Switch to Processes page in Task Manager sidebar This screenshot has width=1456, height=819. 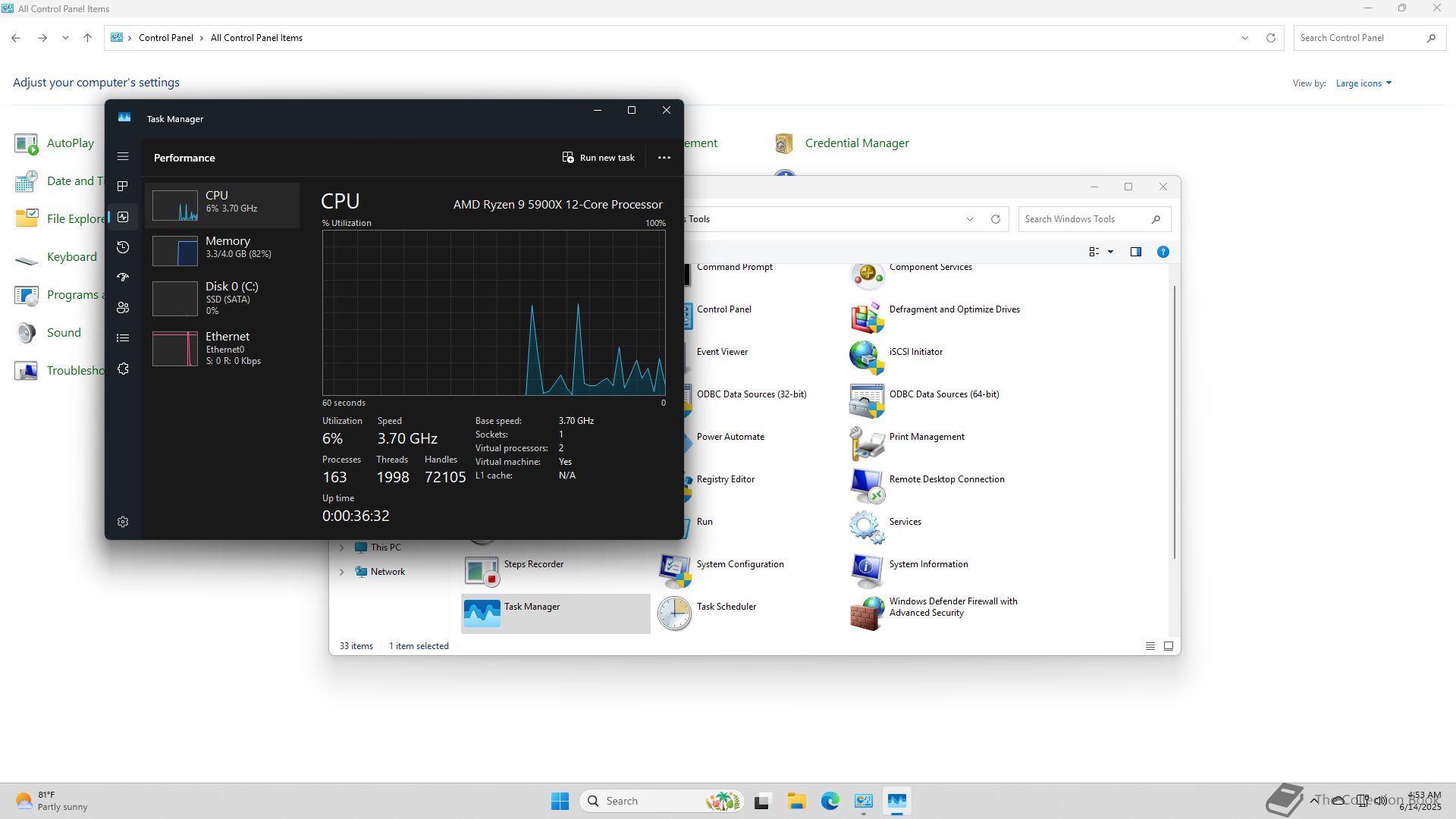click(x=123, y=187)
